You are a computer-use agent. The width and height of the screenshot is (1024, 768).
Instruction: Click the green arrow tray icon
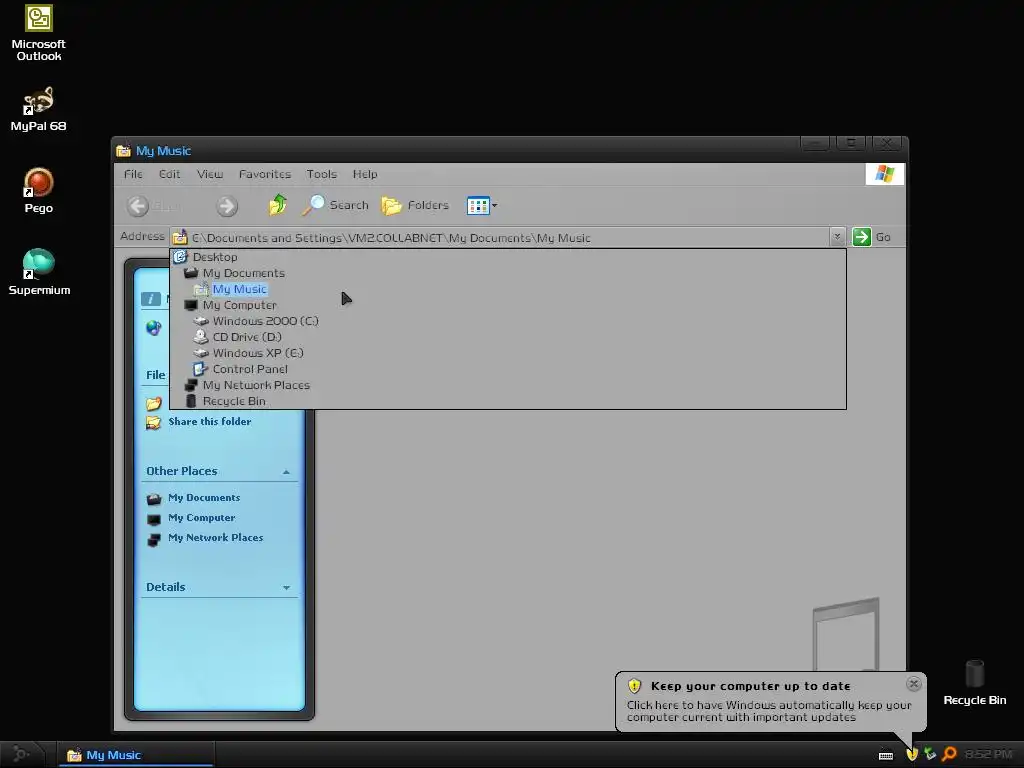pyautogui.click(x=931, y=755)
